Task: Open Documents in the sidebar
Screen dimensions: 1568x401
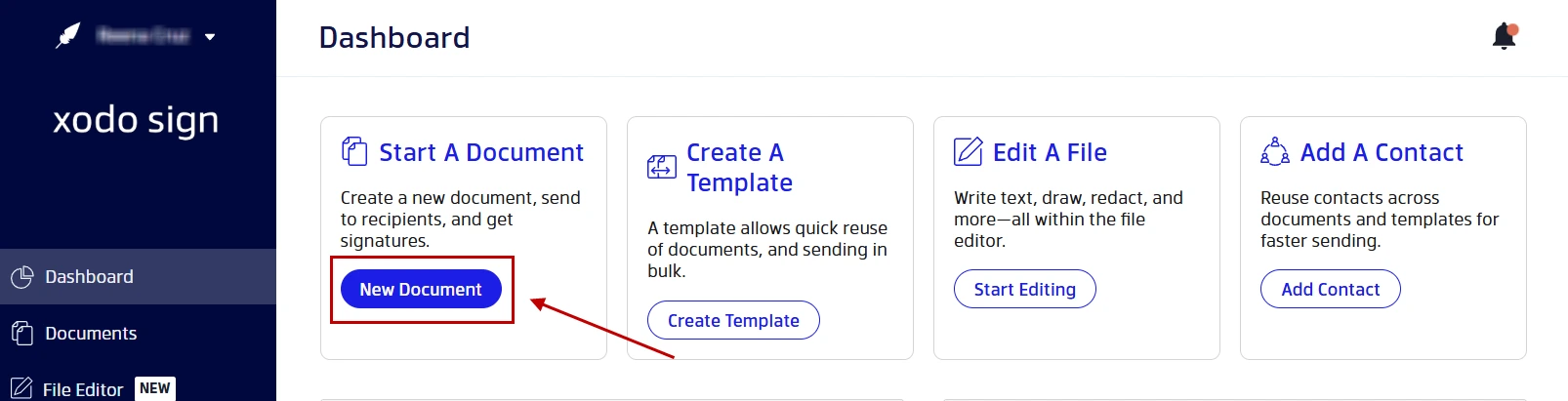Action: click(x=138, y=333)
